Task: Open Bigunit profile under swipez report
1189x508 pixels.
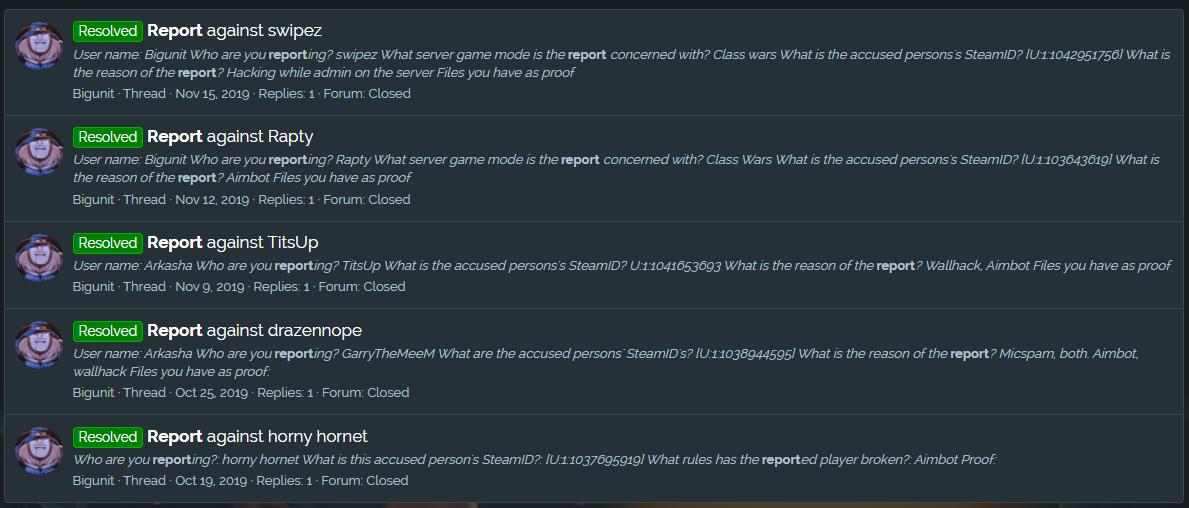Action: (93, 94)
